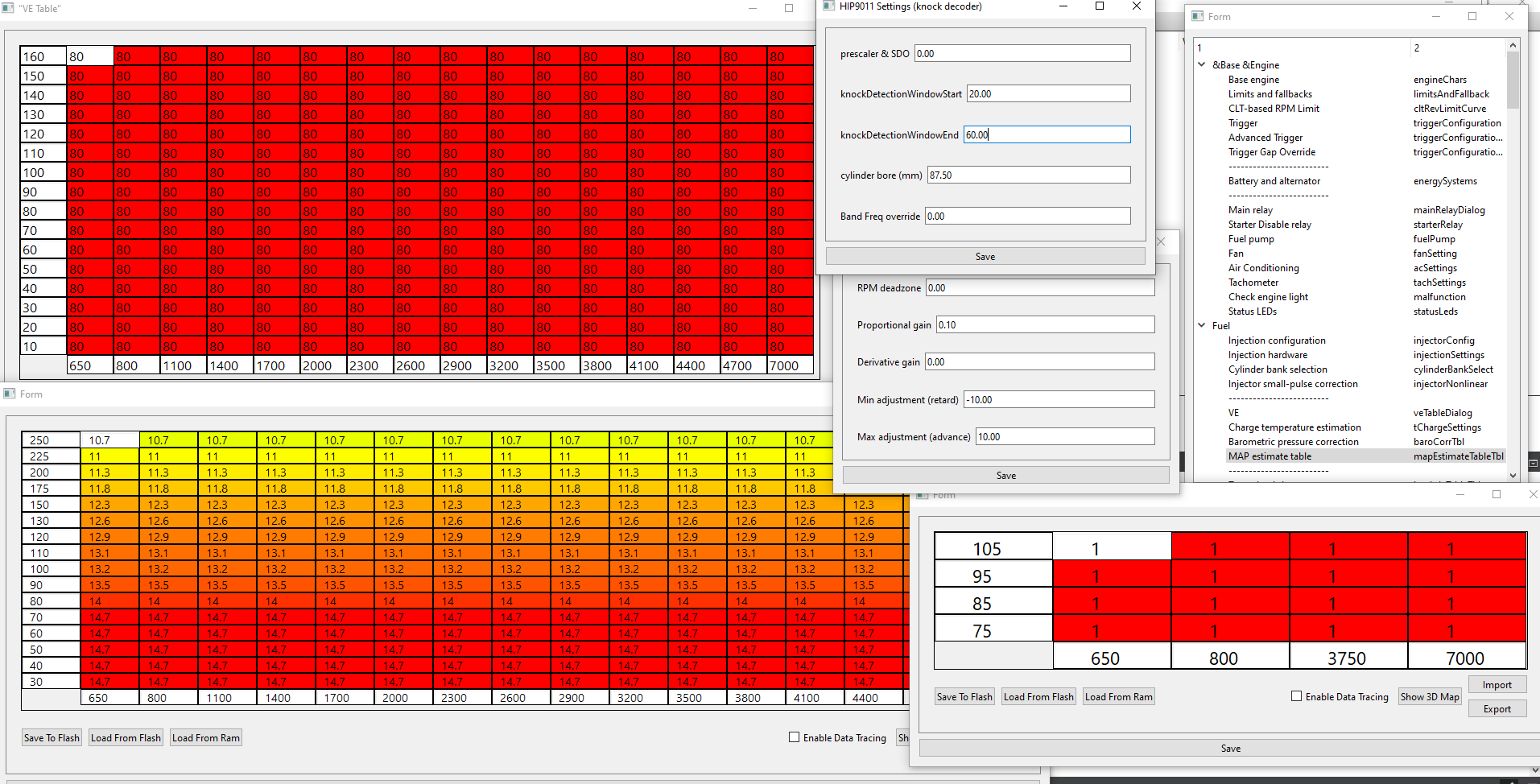Open Injection hardware entry
1540x784 pixels.
[1267, 355]
